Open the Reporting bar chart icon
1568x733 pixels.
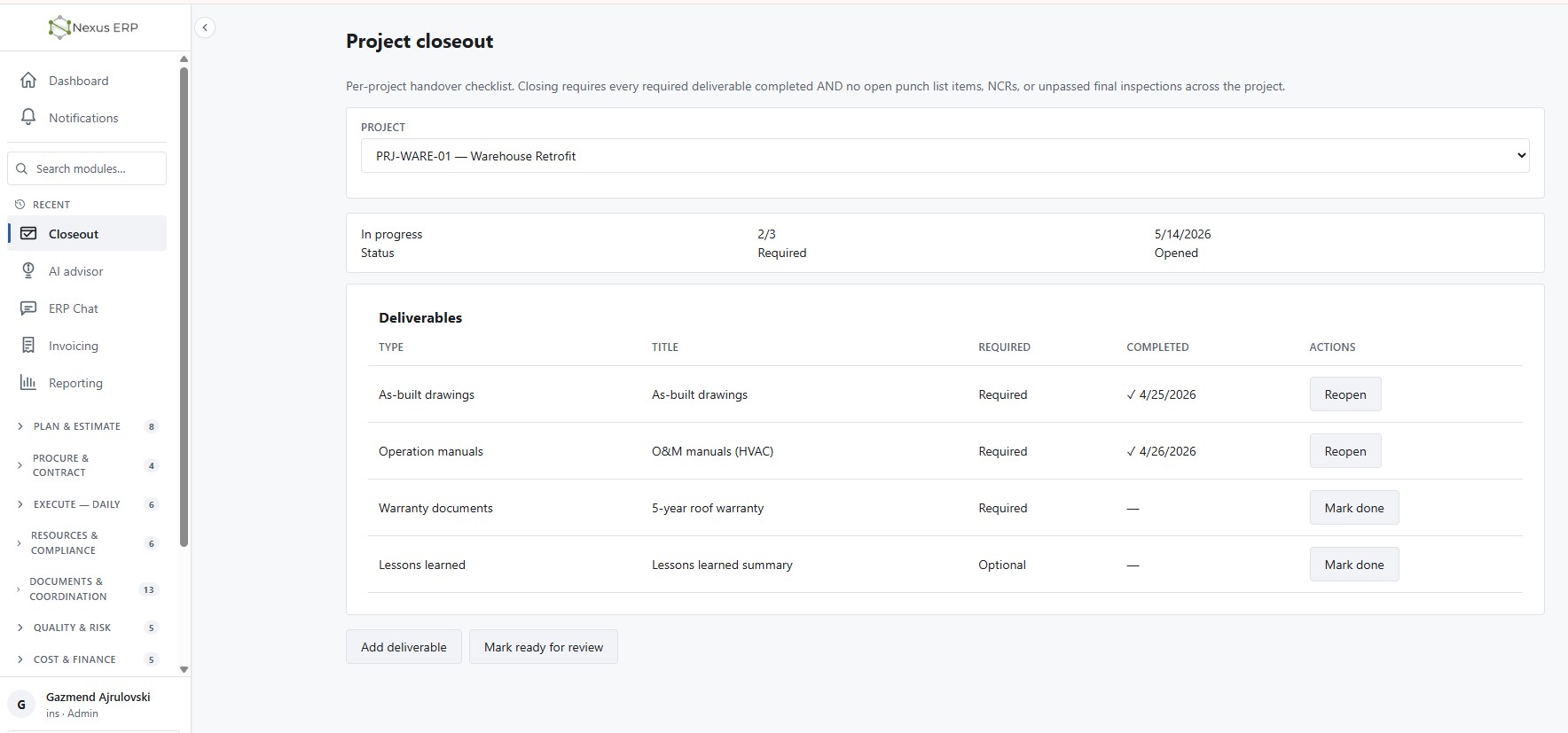coord(28,383)
